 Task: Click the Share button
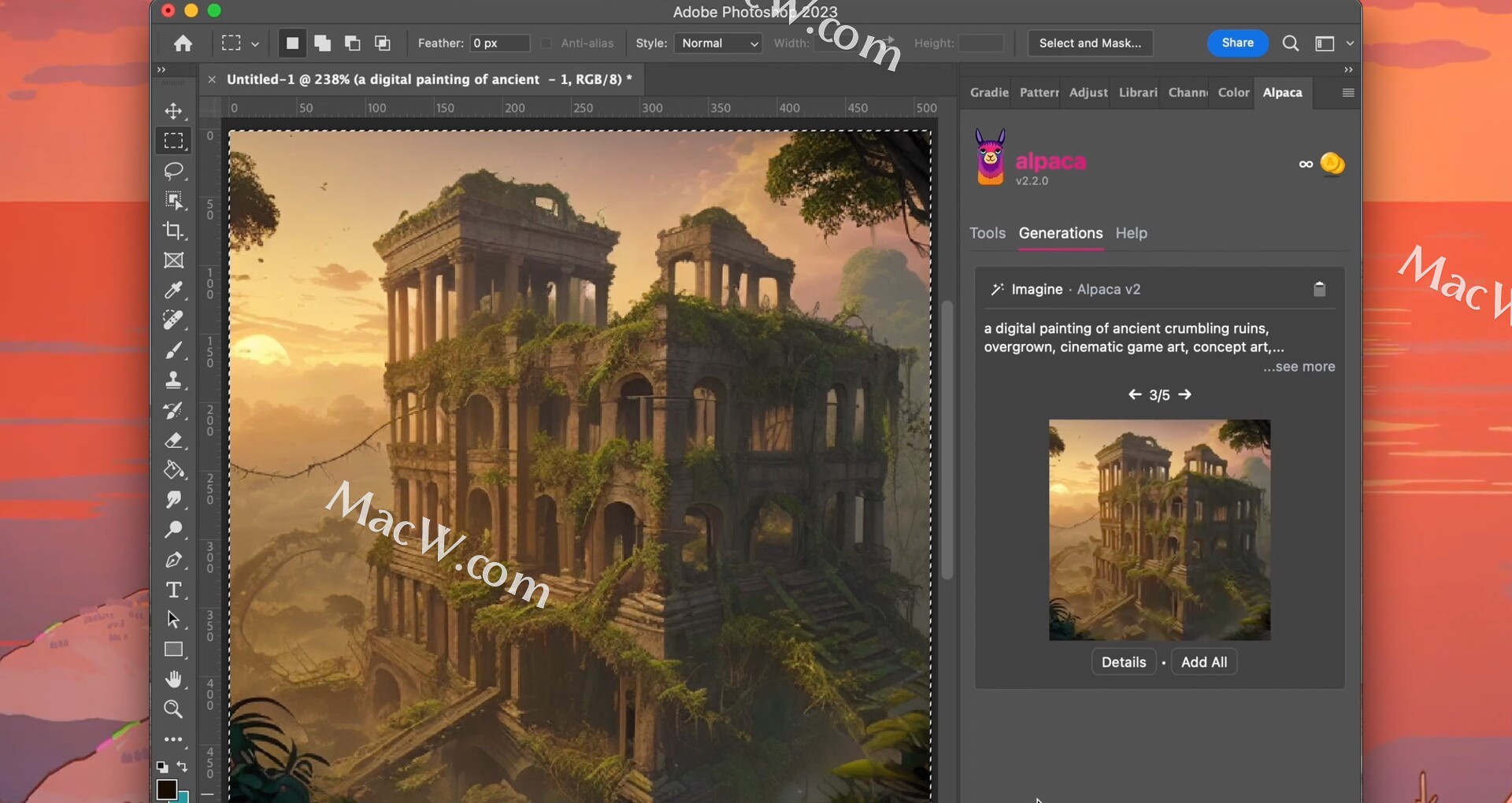coord(1237,43)
